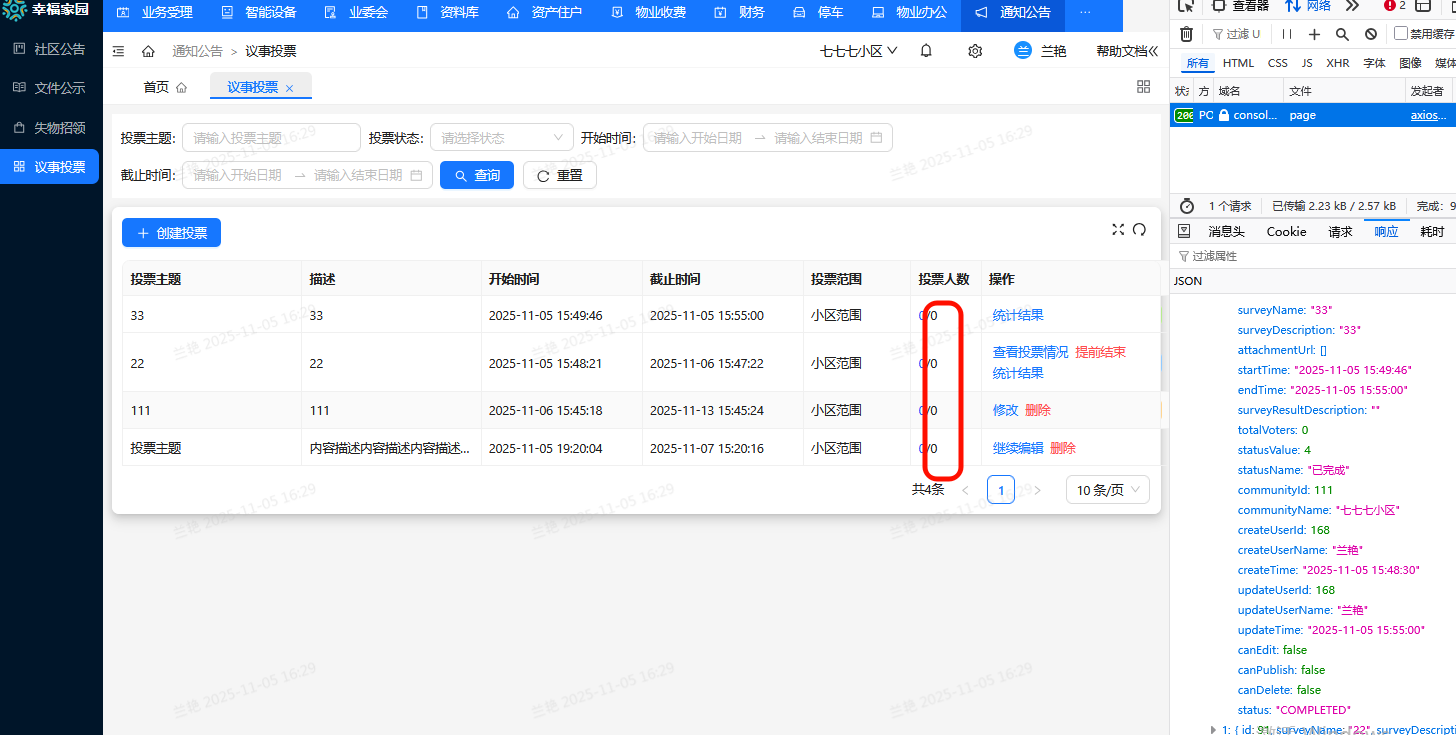Screen dimensions: 1456x735
Task: Enable the 禁用缓存 checkbox
Action: [x=1401, y=34]
